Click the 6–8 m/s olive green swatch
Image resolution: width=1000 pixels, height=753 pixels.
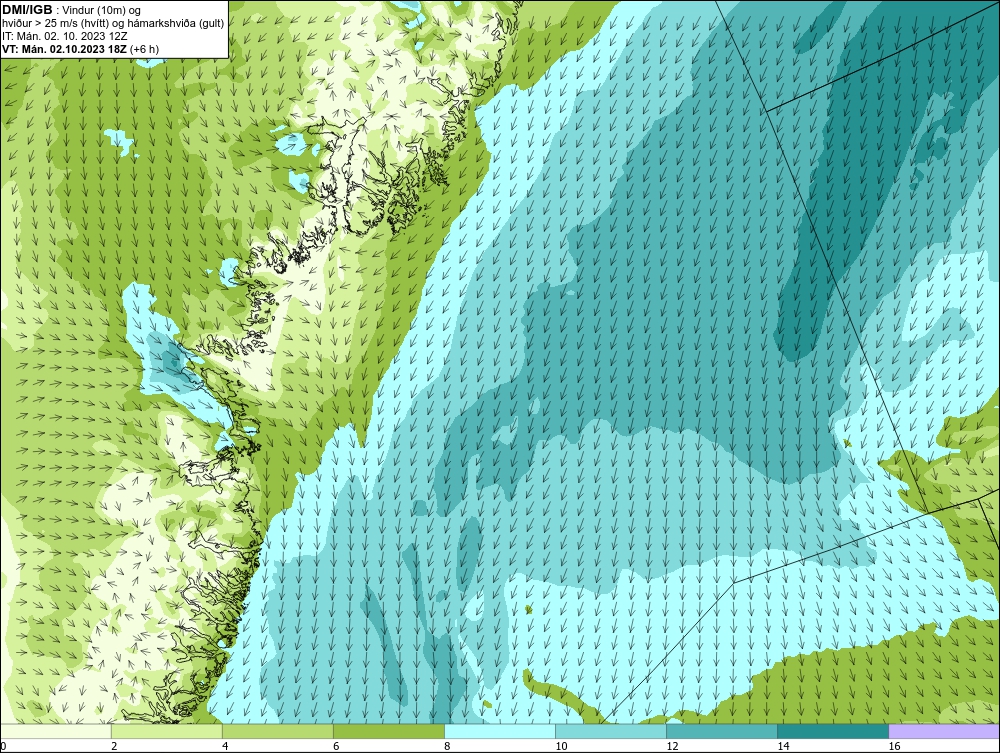pyautogui.click(x=389, y=731)
